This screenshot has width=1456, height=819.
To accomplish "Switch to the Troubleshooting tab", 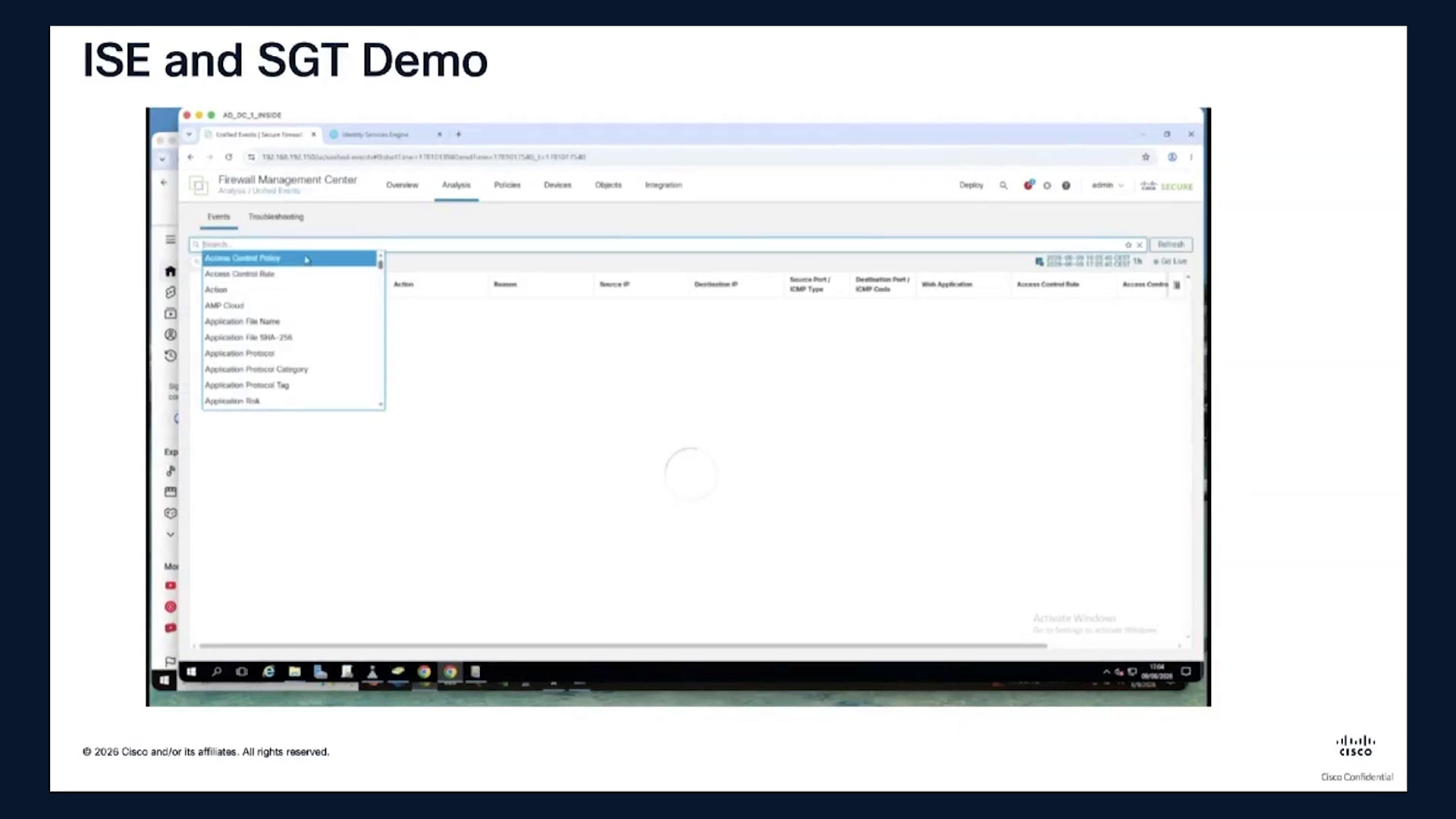I will (x=276, y=217).
